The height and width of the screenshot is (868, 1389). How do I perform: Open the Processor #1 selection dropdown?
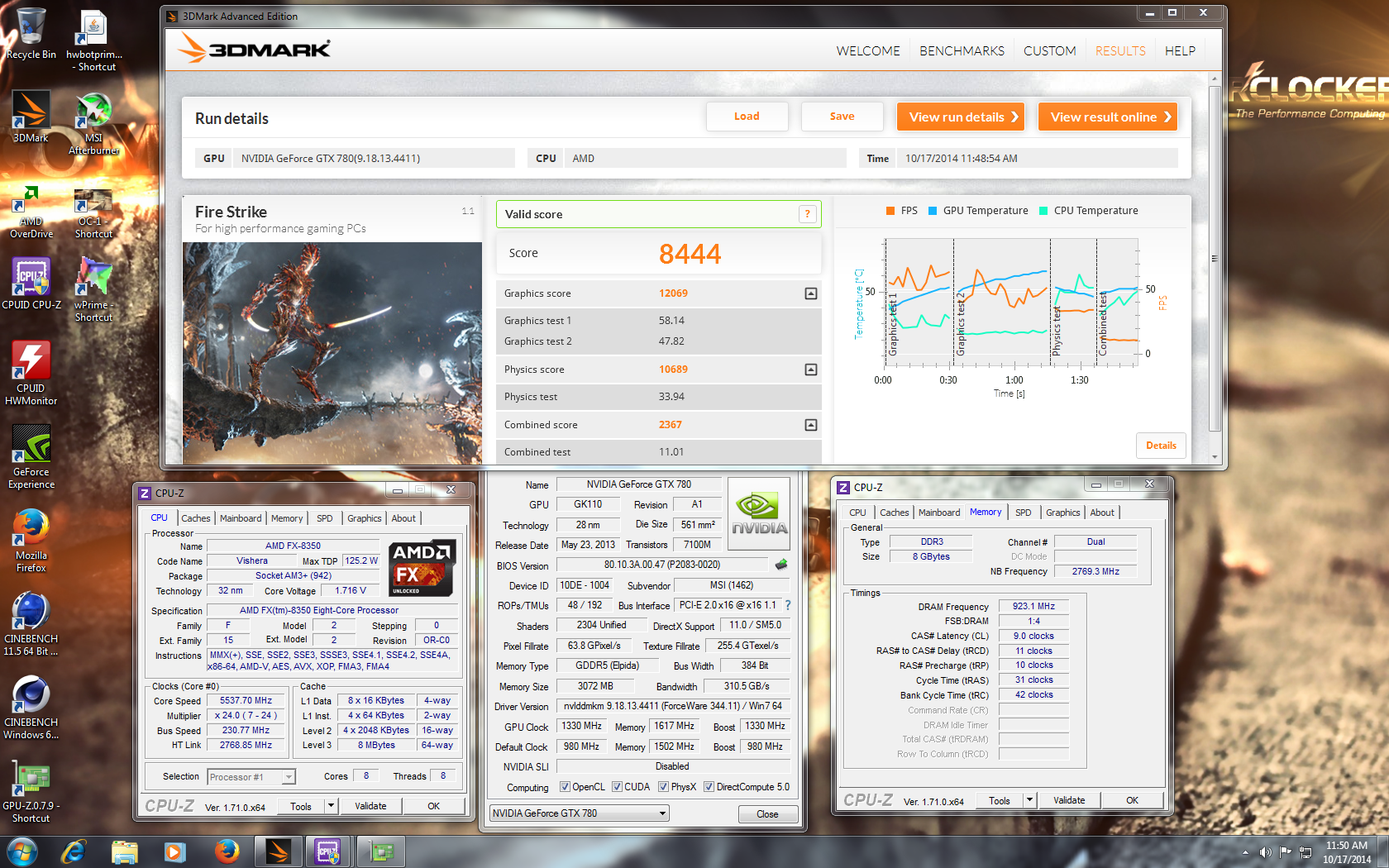pos(251,777)
